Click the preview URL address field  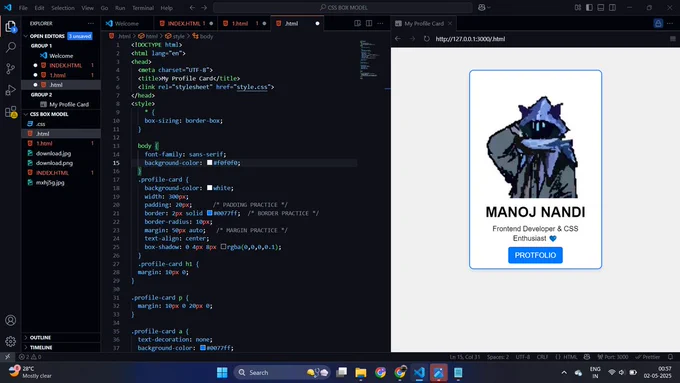[x=549, y=39]
